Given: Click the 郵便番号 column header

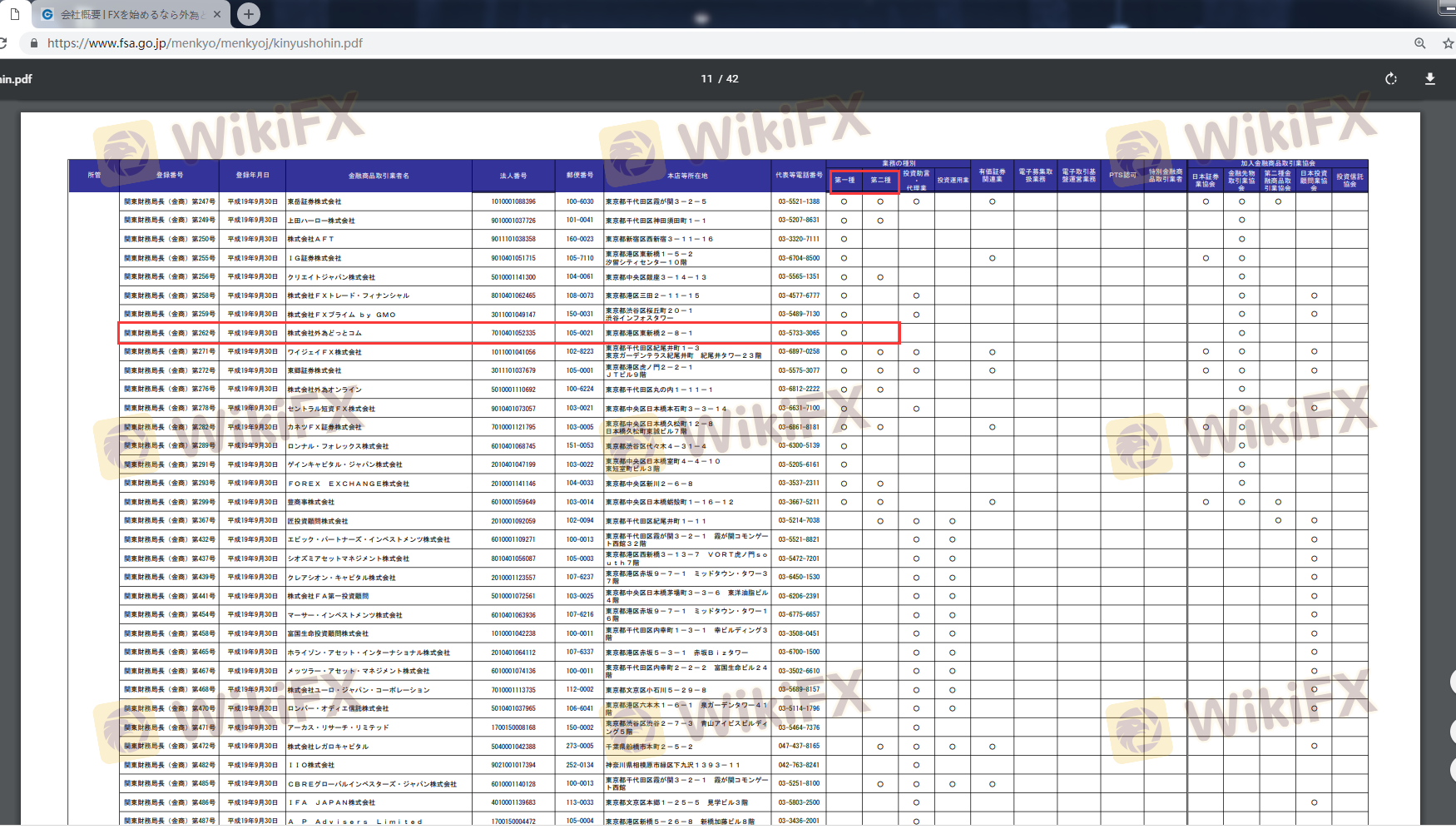Looking at the screenshot, I should (x=580, y=176).
